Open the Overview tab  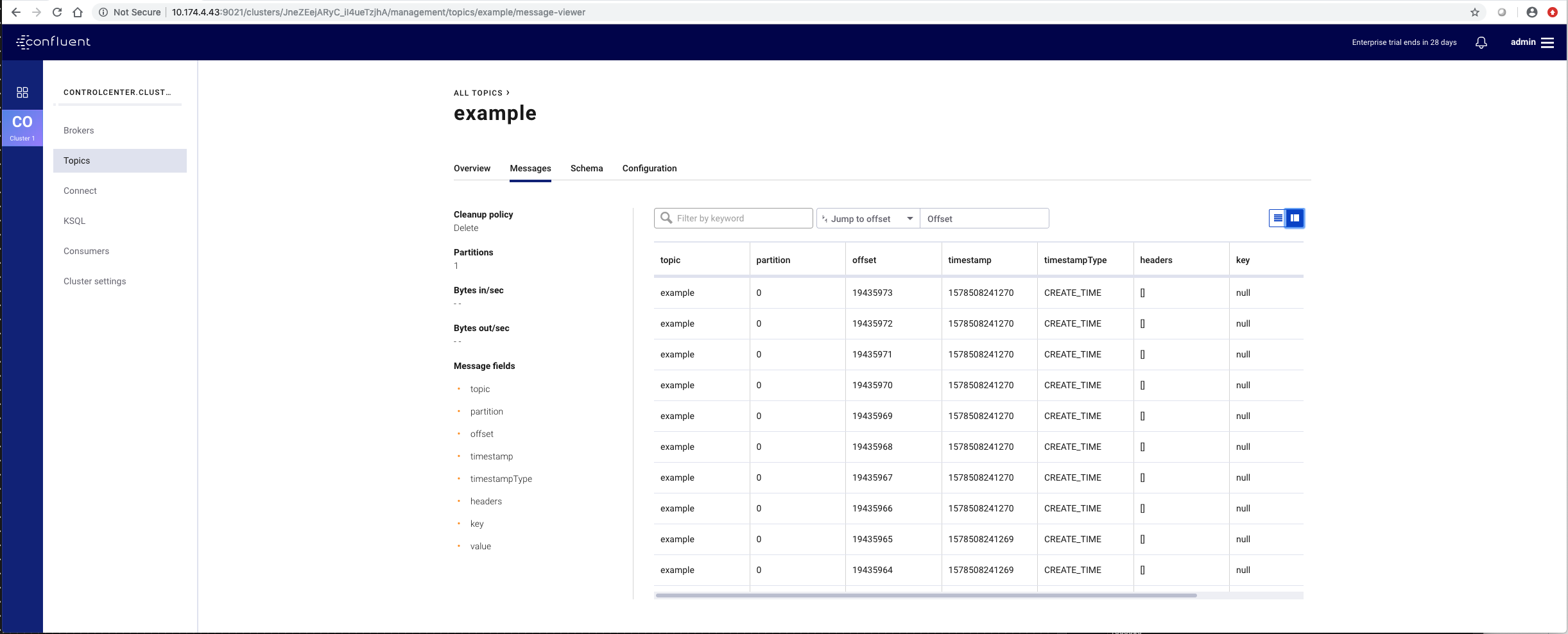pos(472,168)
